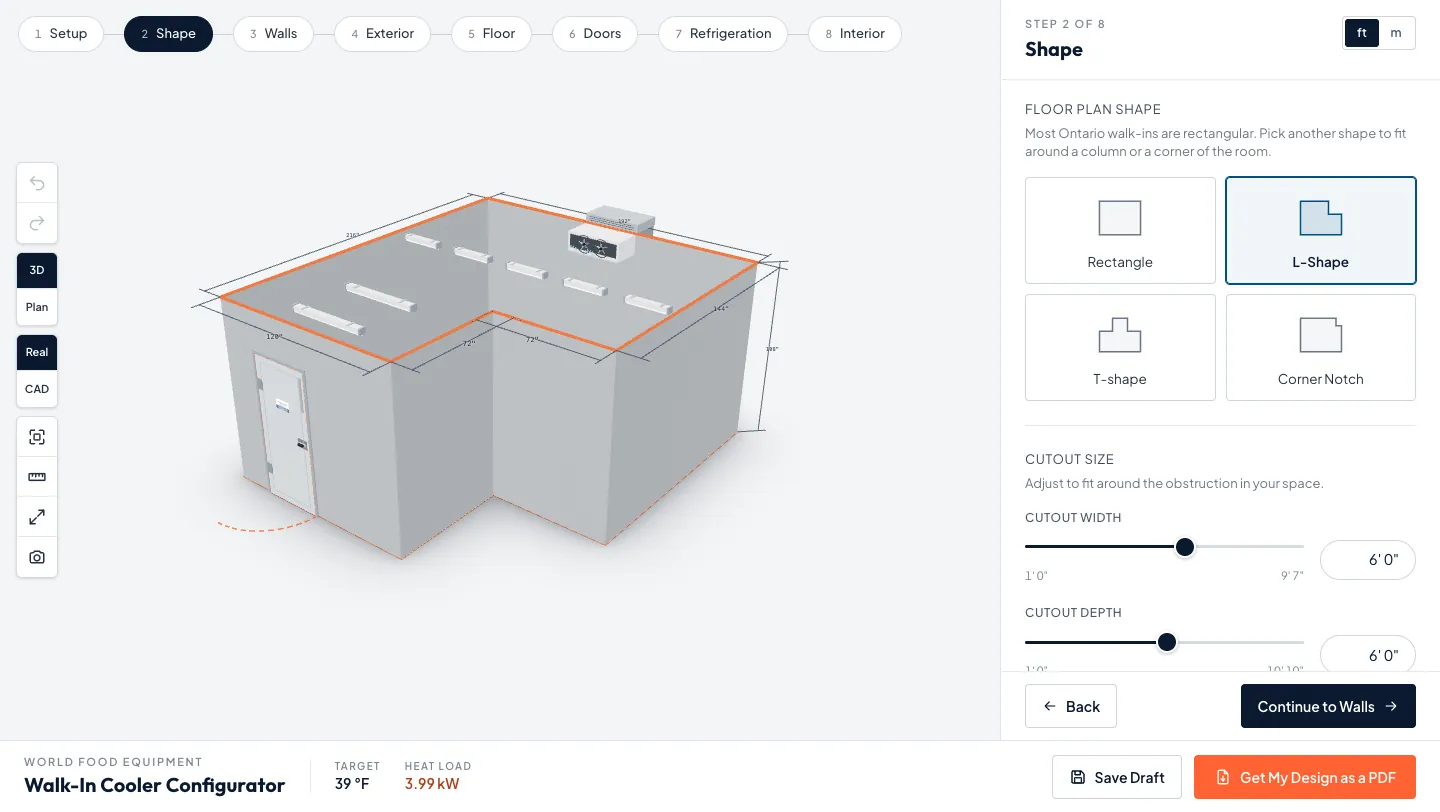Viewport: 1440px width, 812px height.
Task: Click the 9' 7" cutout width maximum label
Action: (1292, 576)
